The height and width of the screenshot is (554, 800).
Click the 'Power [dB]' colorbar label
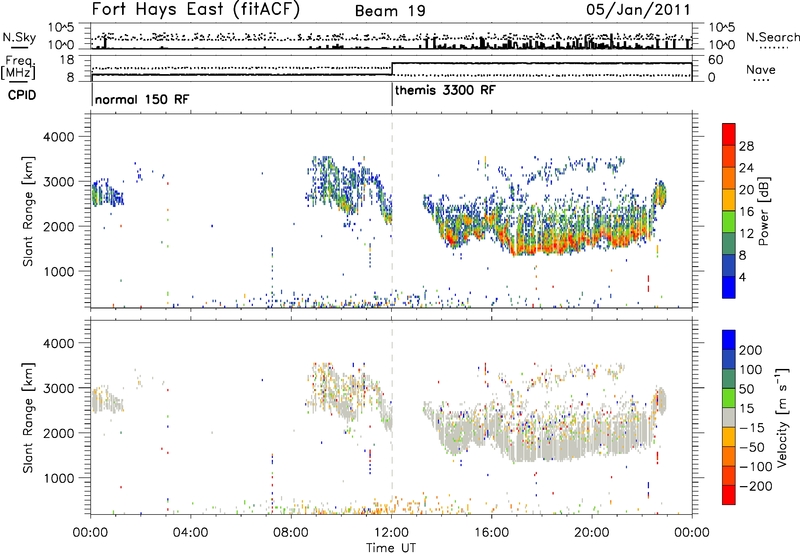click(x=764, y=211)
